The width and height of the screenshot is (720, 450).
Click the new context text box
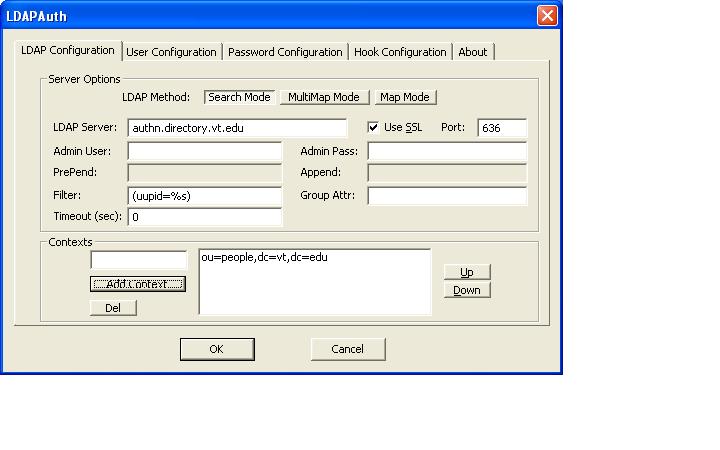(139, 260)
